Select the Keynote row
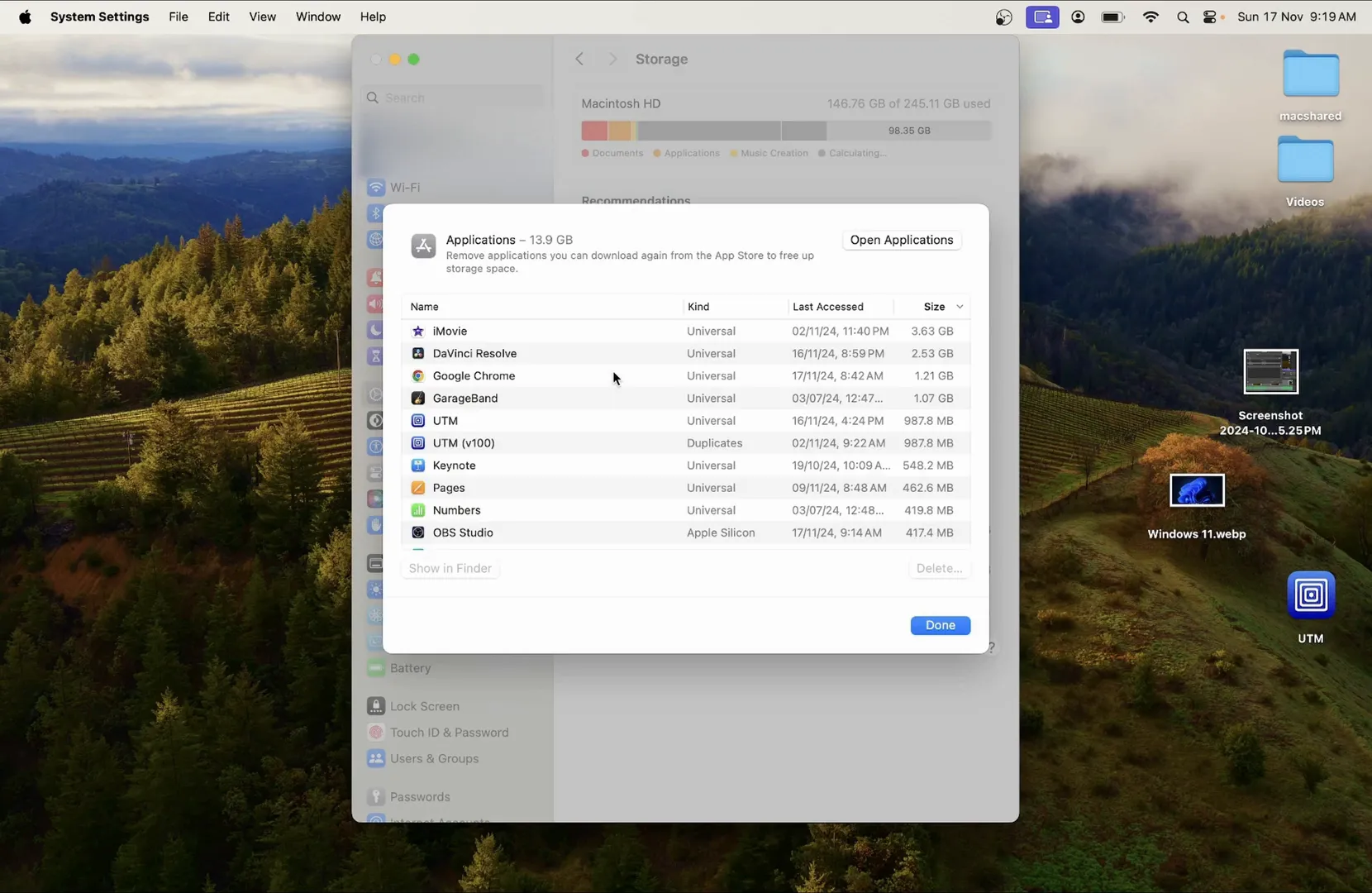This screenshot has width=1372, height=893. [x=685, y=465]
